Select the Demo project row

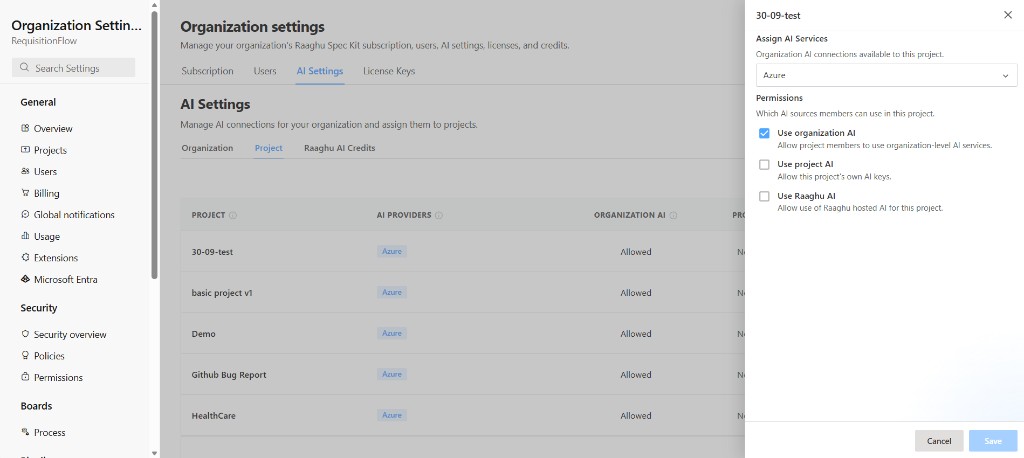pyautogui.click(x=462, y=334)
